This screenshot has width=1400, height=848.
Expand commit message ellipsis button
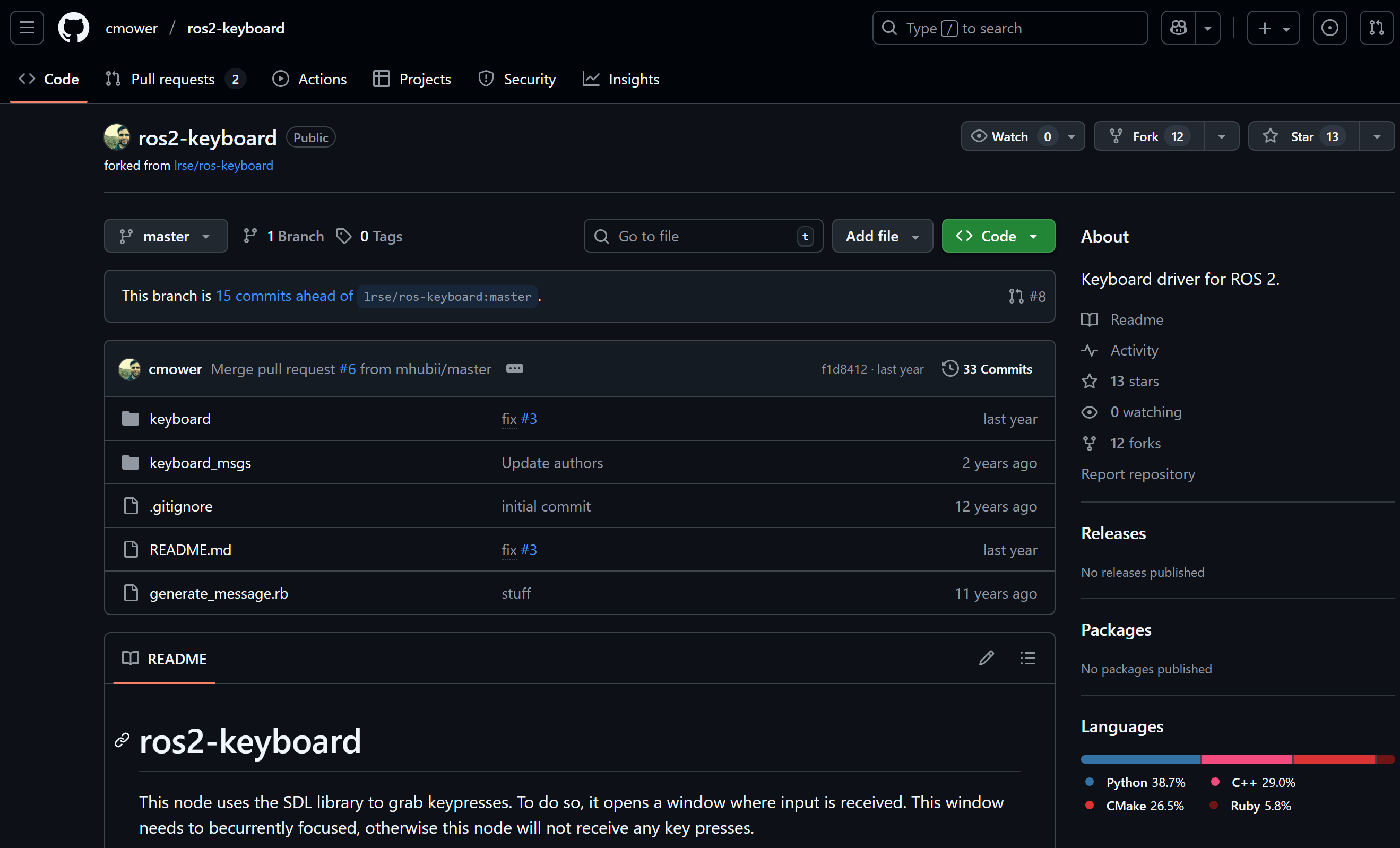point(514,369)
